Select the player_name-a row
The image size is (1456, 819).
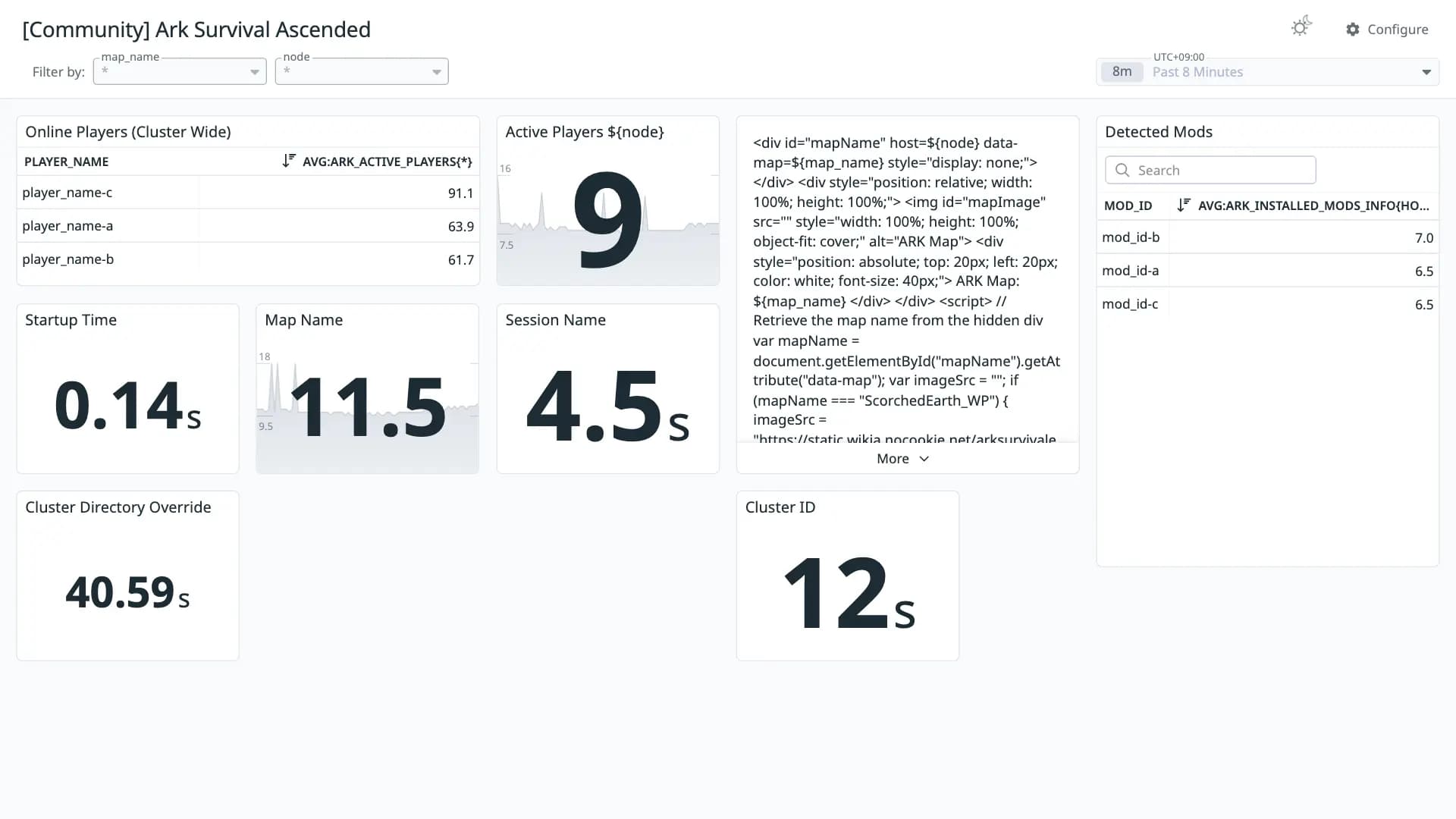(248, 226)
